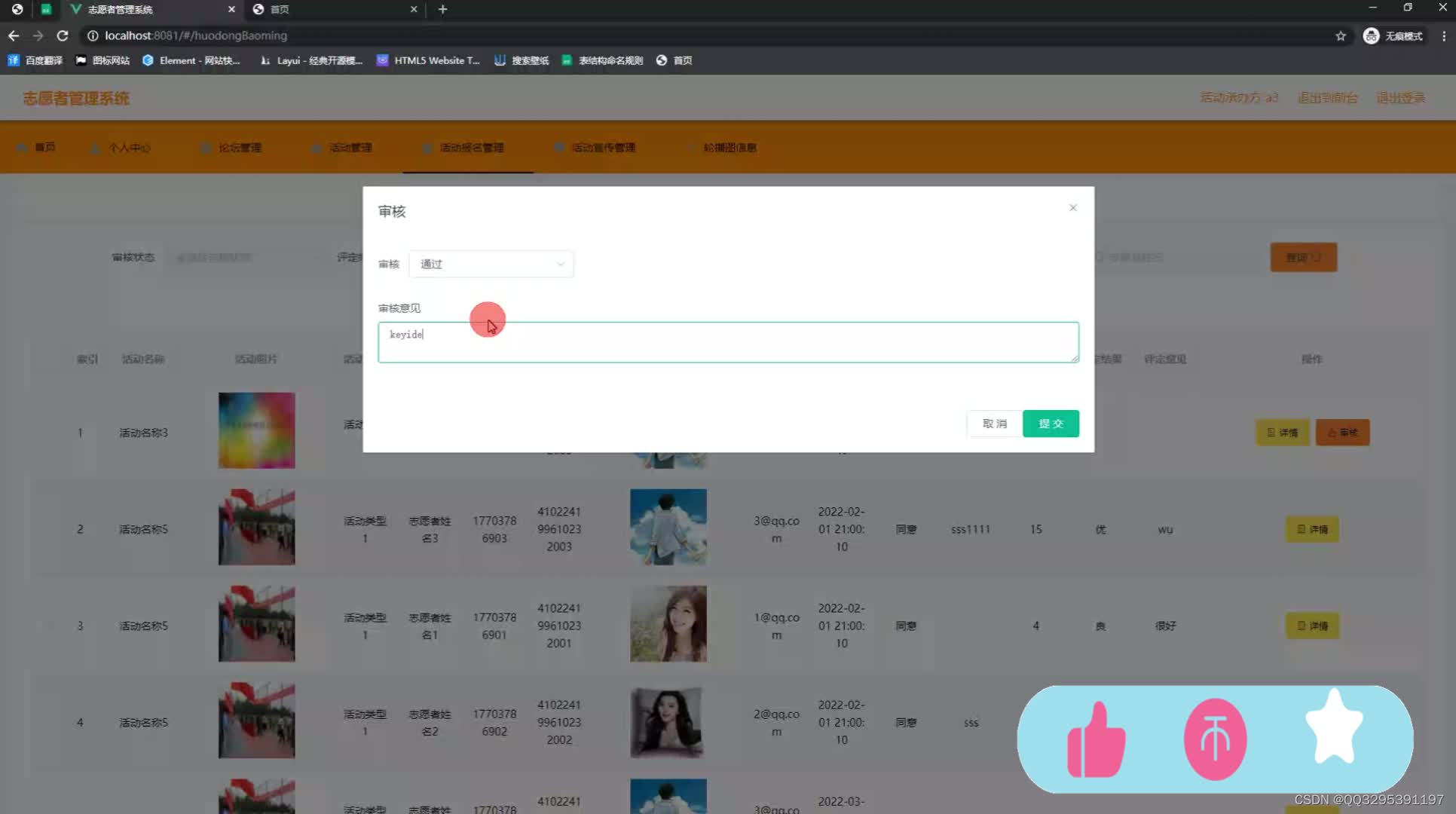Click 退出到前台 in the header
This screenshot has height=814, width=1456.
tap(1328, 98)
